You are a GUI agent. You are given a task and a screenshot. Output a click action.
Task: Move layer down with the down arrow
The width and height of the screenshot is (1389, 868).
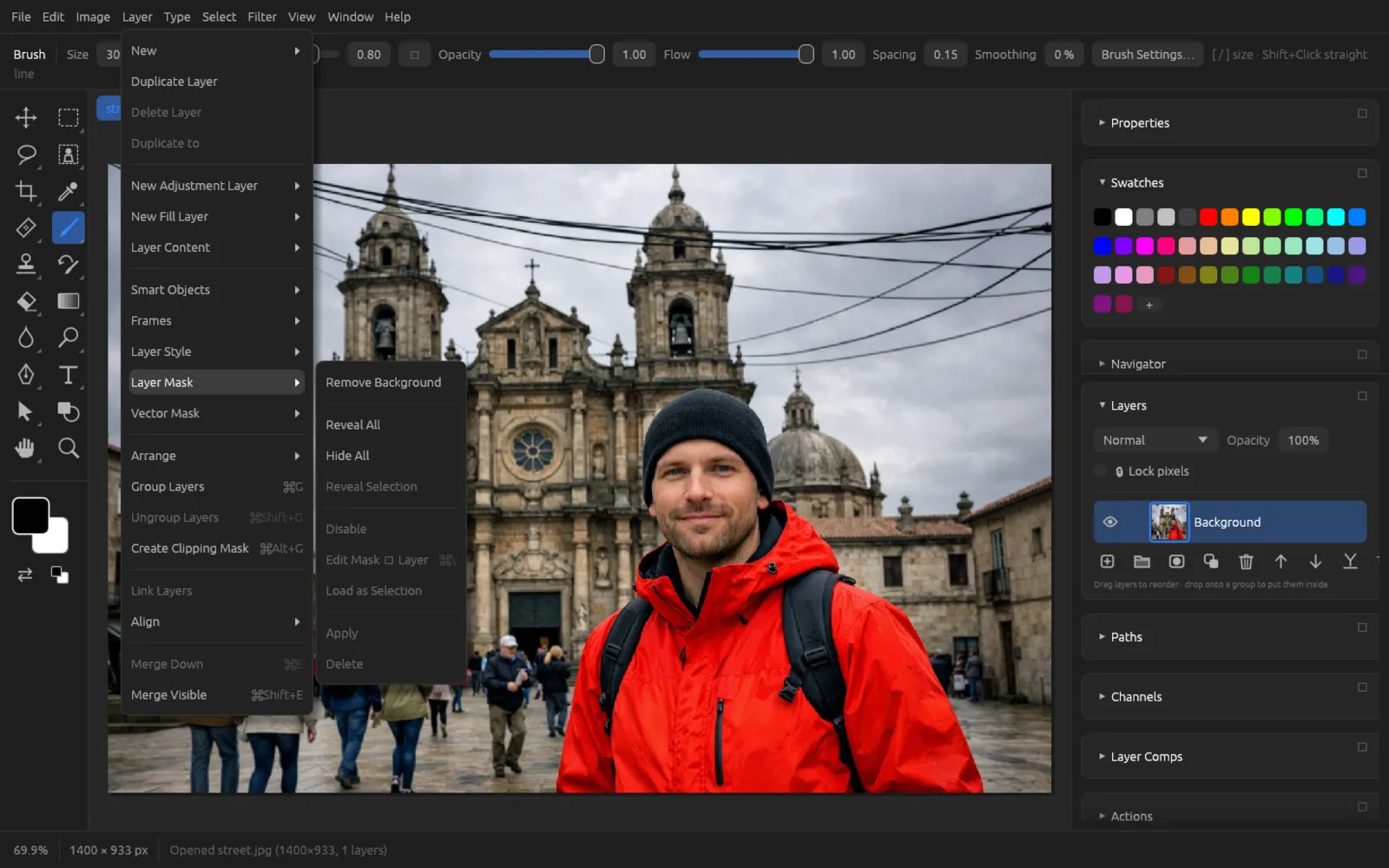click(1315, 562)
